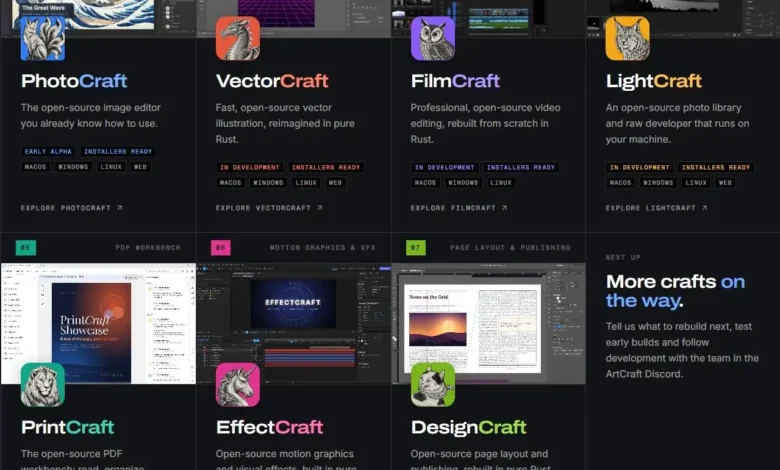The height and width of the screenshot is (470, 780).
Task: Click the VectorCraft dragon app icon
Action: pyautogui.click(x=238, y=38)
